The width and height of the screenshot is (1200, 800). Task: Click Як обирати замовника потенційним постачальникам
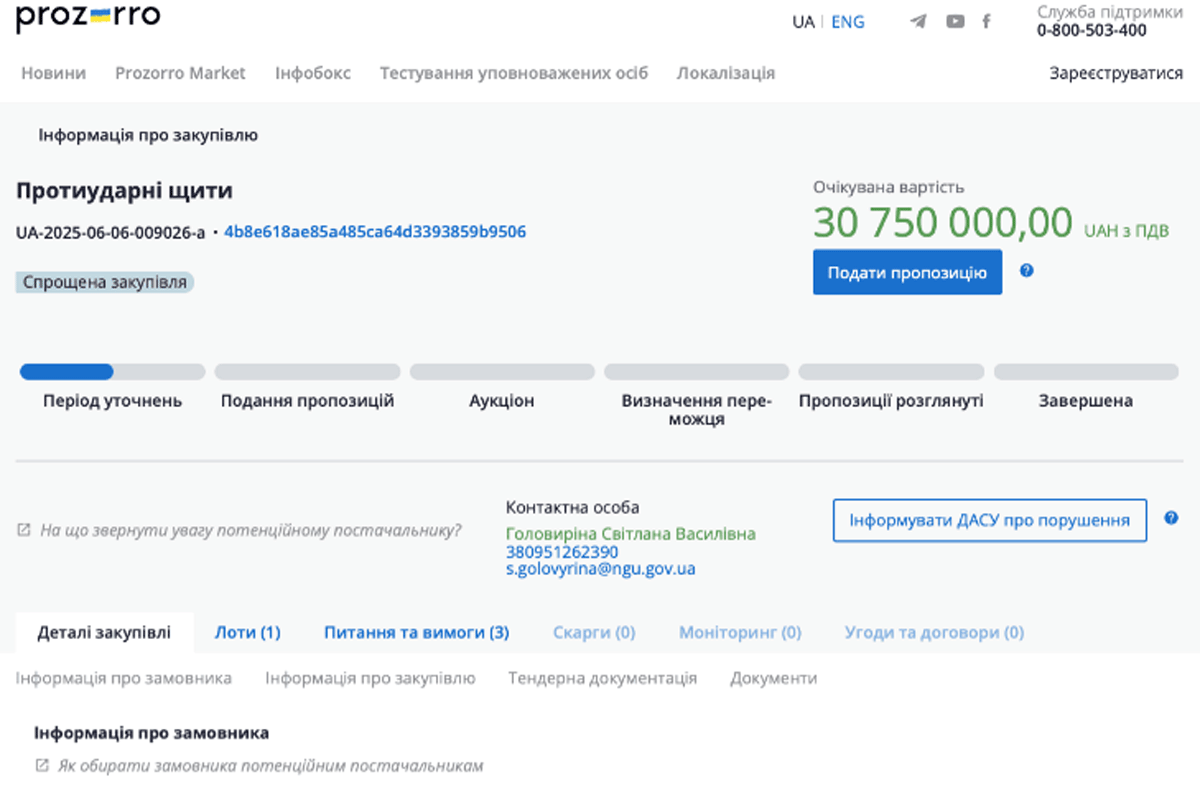(x=270, y=766)
